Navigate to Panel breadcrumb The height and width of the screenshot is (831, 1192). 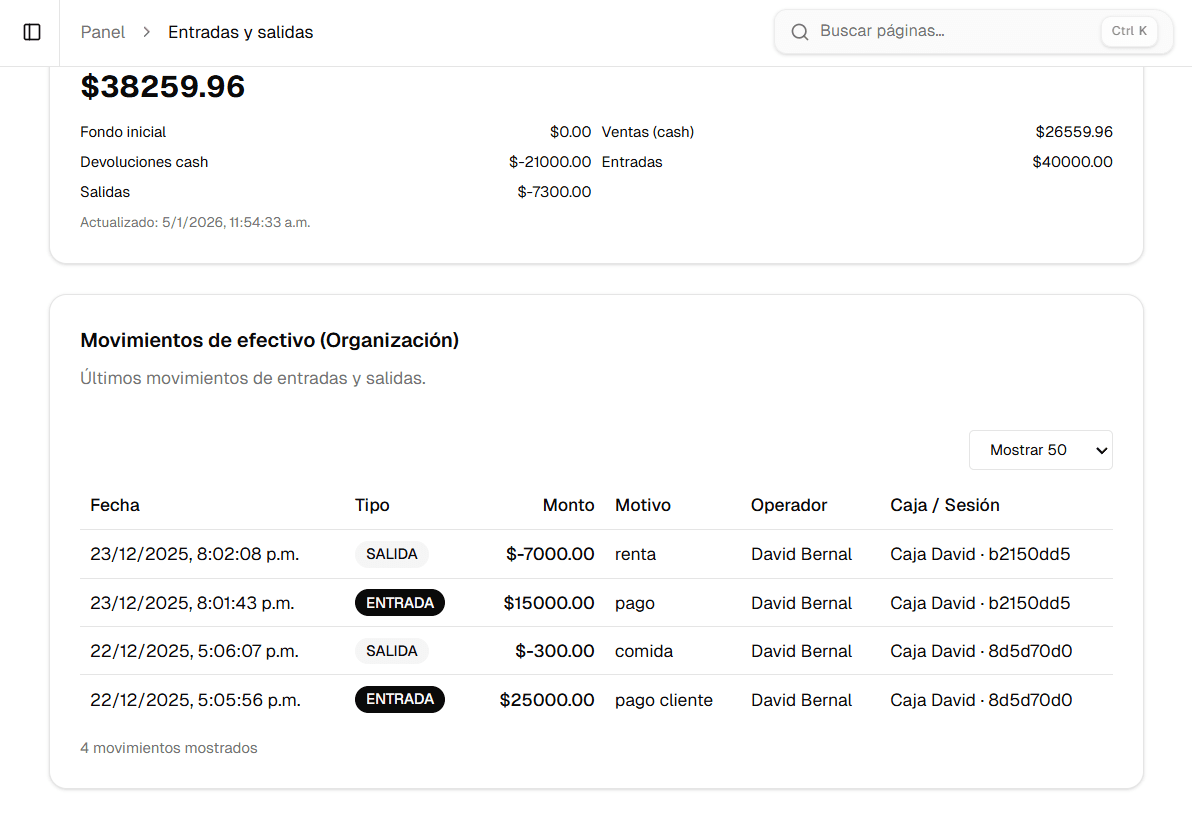[x=103, y=32]
